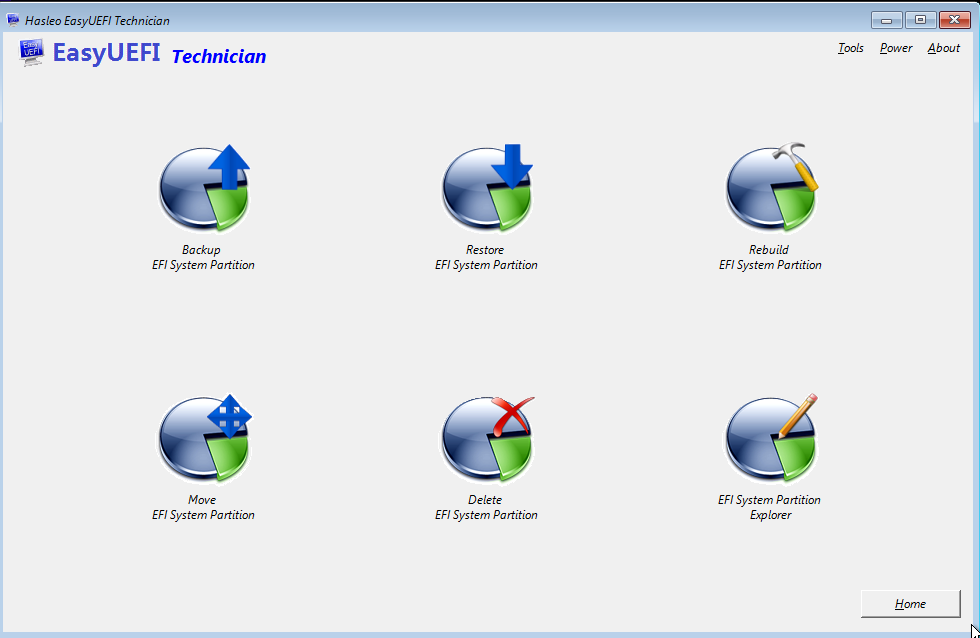Screen dimensions: 980x638
Task: Select Move EFI System Partition icon
Action: tap(204, 438)
